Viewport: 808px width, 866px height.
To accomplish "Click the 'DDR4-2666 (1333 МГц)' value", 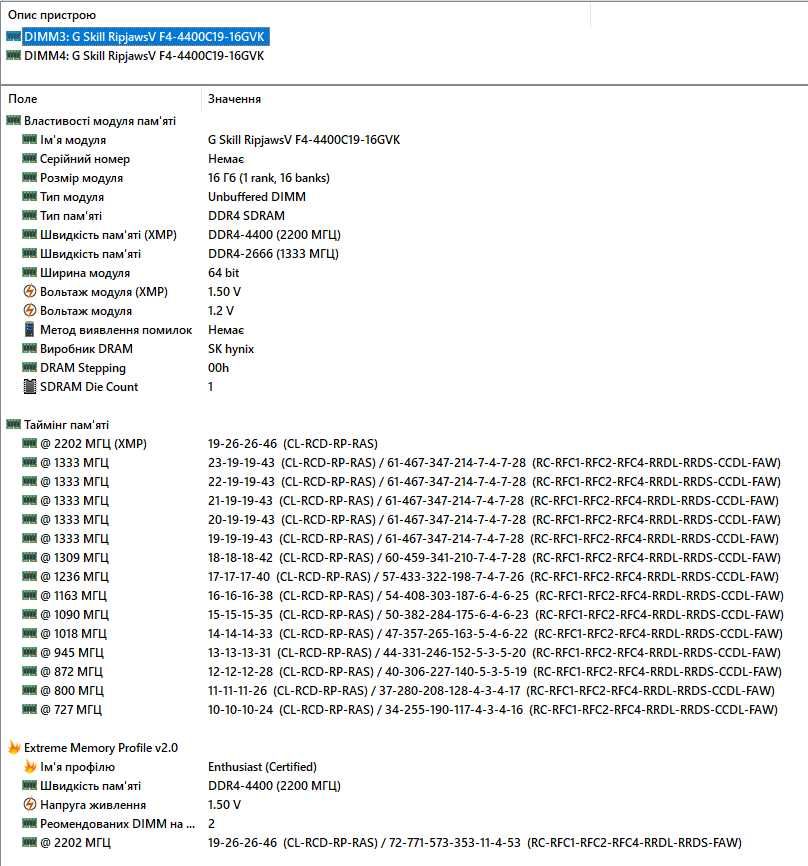I will tap(273, 254).
